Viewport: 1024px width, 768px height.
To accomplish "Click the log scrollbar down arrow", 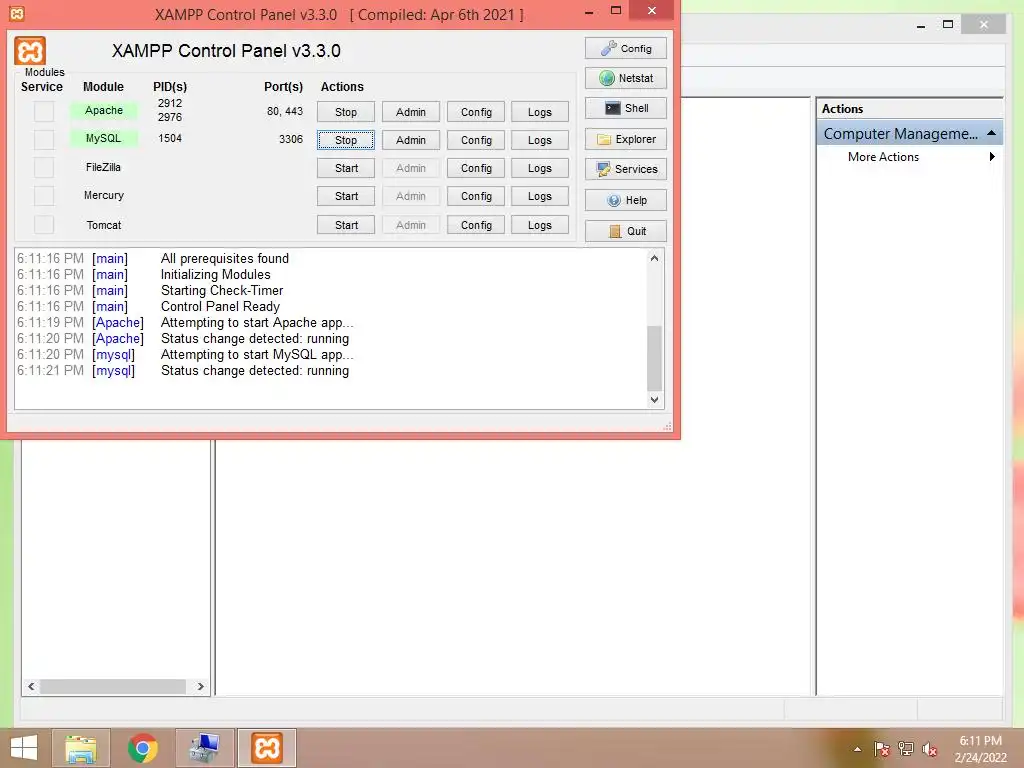I will pos(654,400).
